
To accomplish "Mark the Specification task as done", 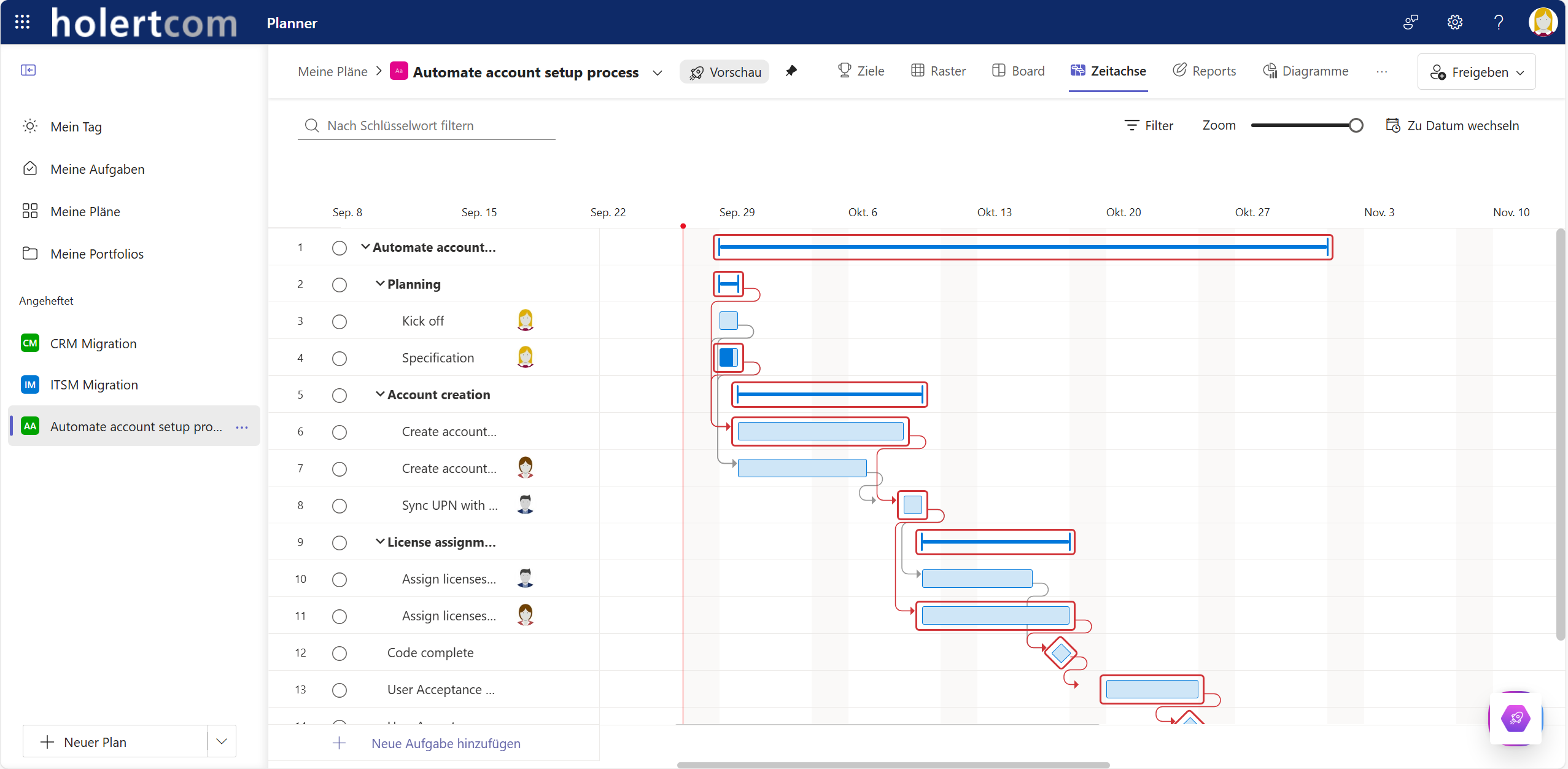I will point(339,358).
